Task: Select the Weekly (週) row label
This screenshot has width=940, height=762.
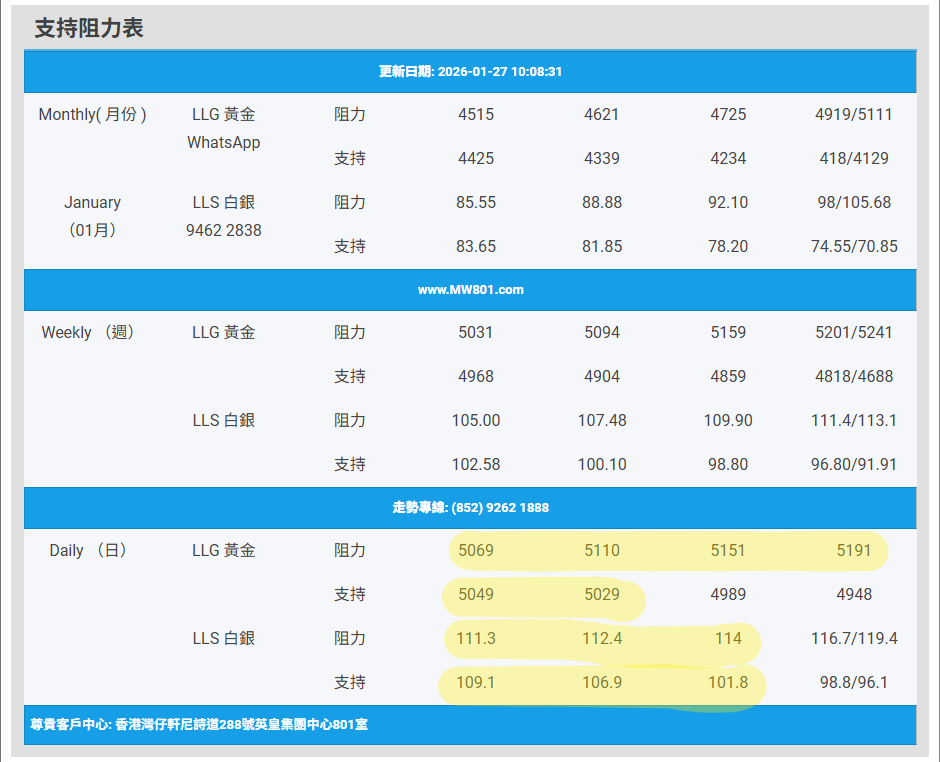Action: coord(89,333)
